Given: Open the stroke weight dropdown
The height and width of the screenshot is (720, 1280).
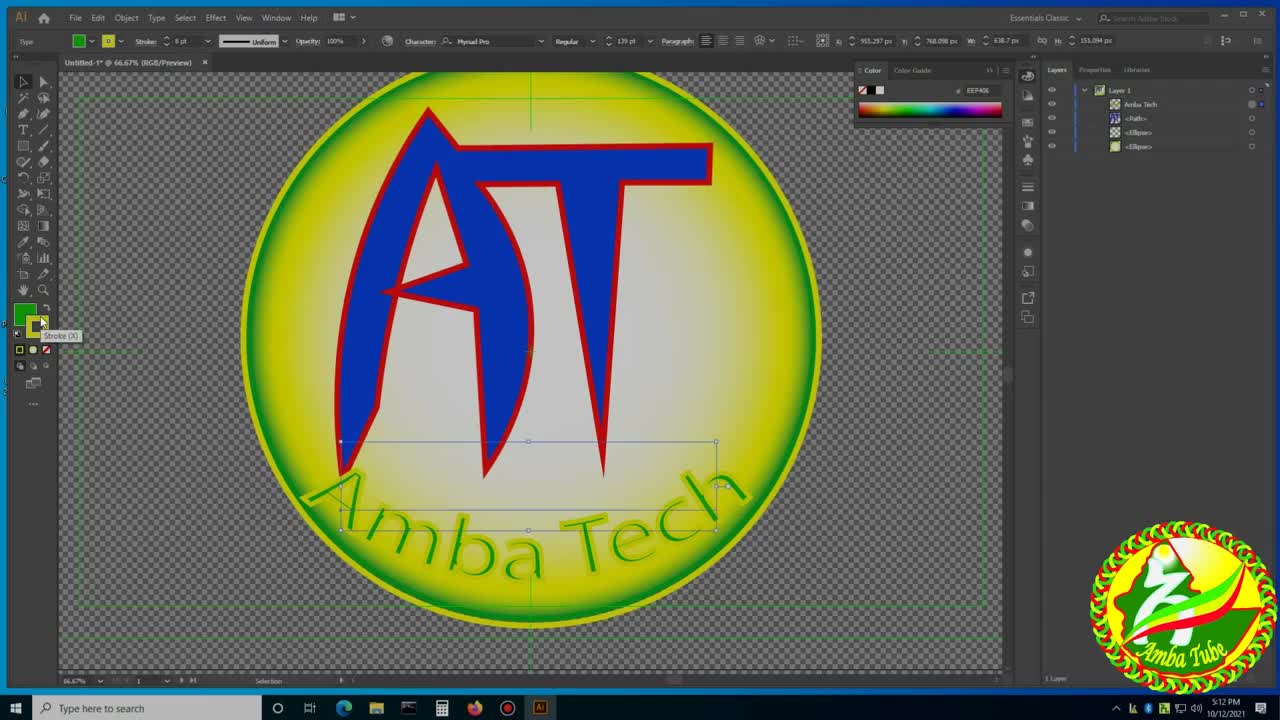Looking at the screenshot, I should tap(207, 41).
